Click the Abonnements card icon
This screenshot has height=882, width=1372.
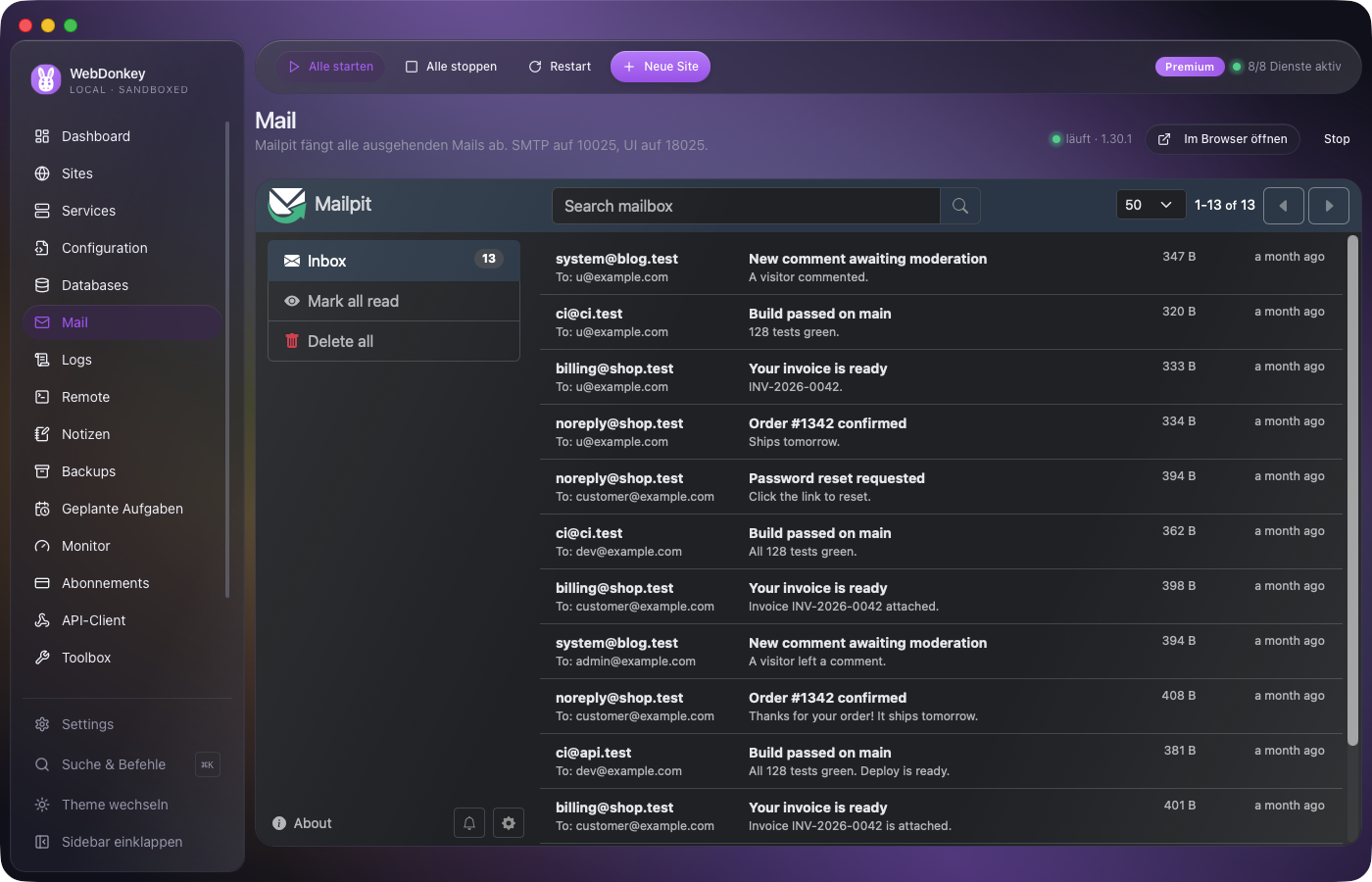42,583
